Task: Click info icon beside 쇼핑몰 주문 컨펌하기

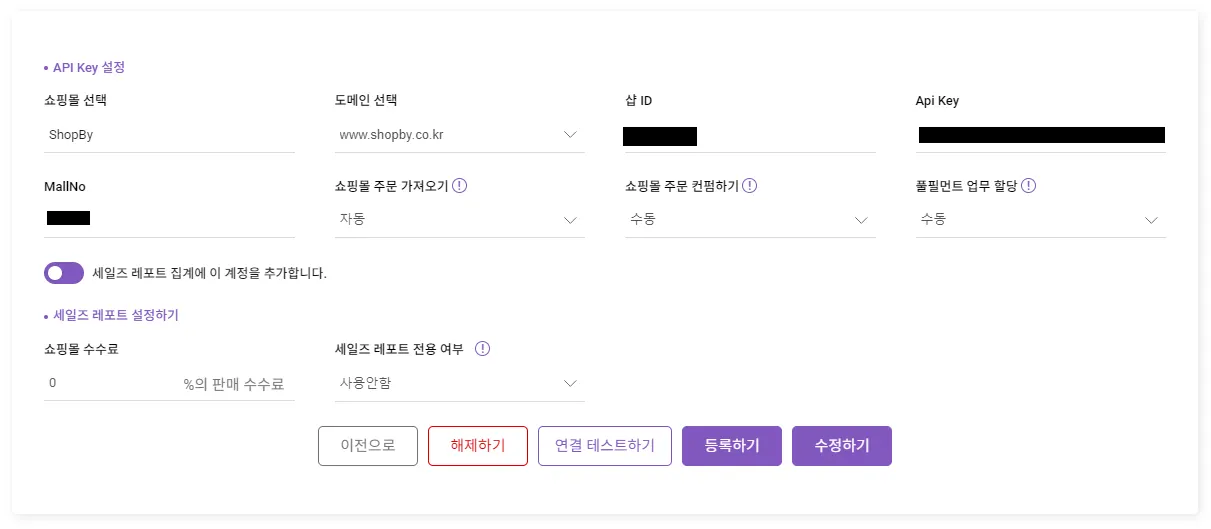Action: pyautogui.click(x=750, y=185)
